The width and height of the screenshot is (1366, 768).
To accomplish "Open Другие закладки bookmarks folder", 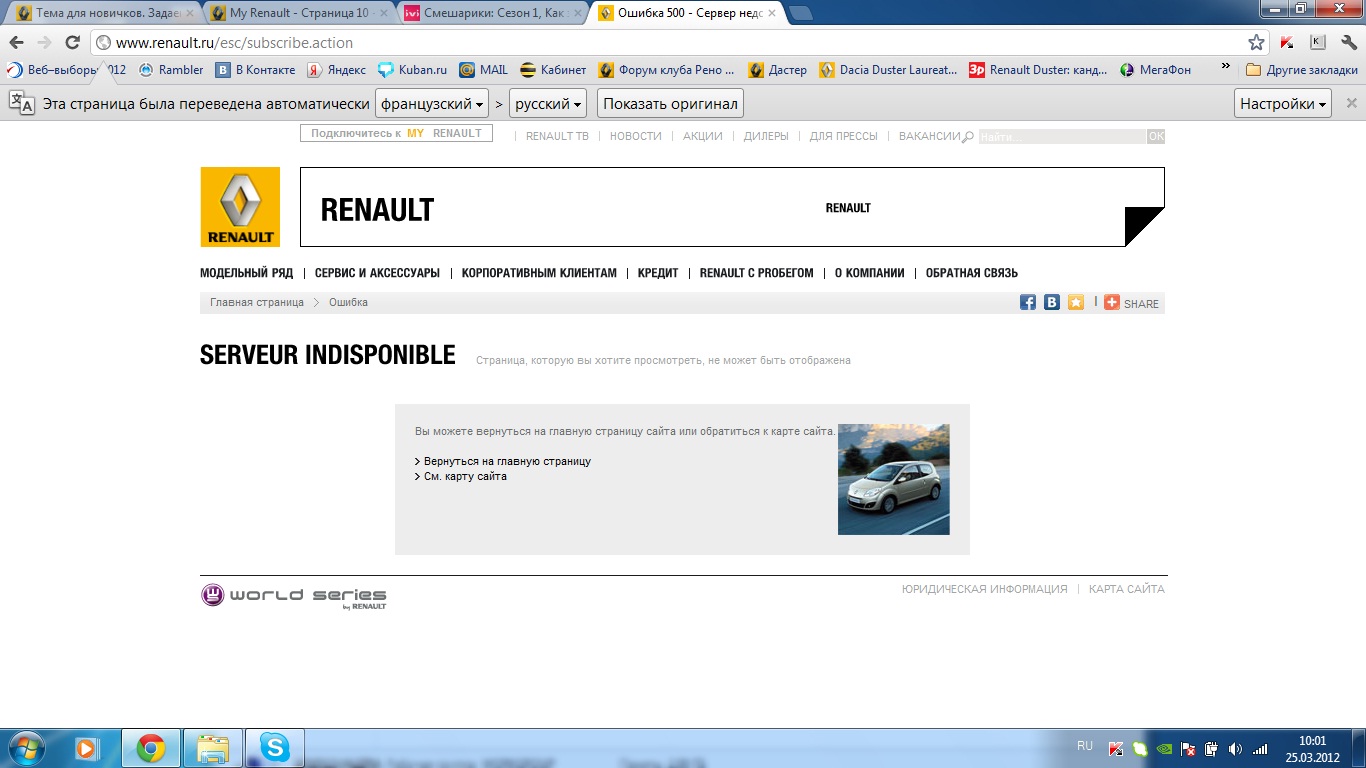I will point(1302,70).
